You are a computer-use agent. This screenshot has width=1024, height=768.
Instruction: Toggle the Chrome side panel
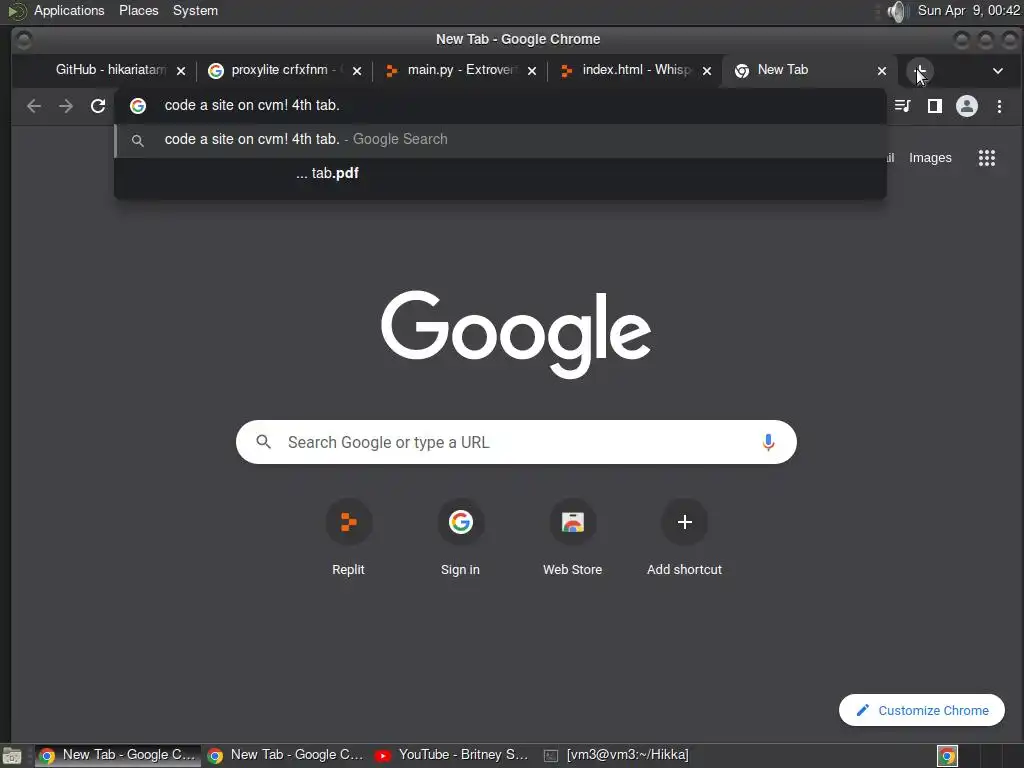935,106
